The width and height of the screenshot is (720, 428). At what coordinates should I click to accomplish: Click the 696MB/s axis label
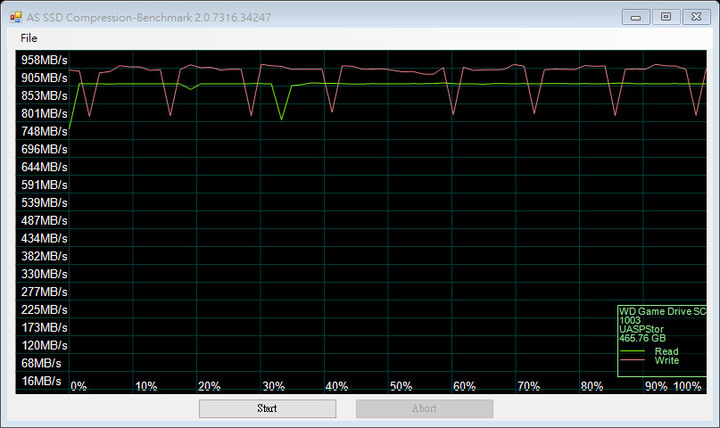[44, 149]
